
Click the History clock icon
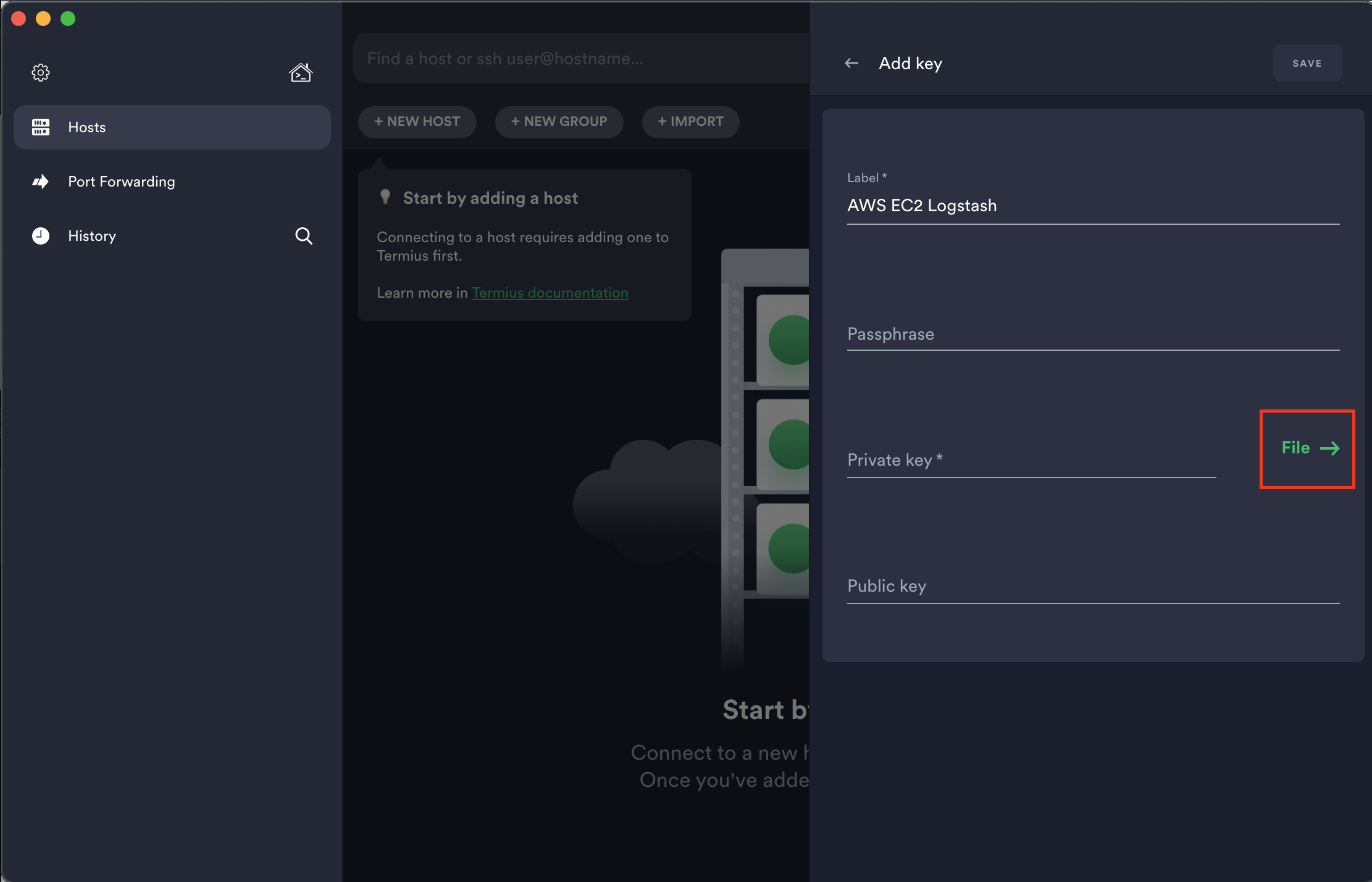[x=41, y=236]
